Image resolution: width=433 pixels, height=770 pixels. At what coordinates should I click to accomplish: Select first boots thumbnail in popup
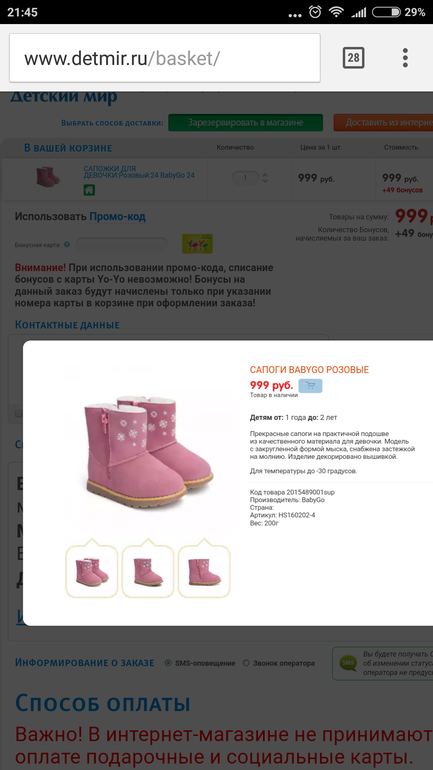(92, 571)
